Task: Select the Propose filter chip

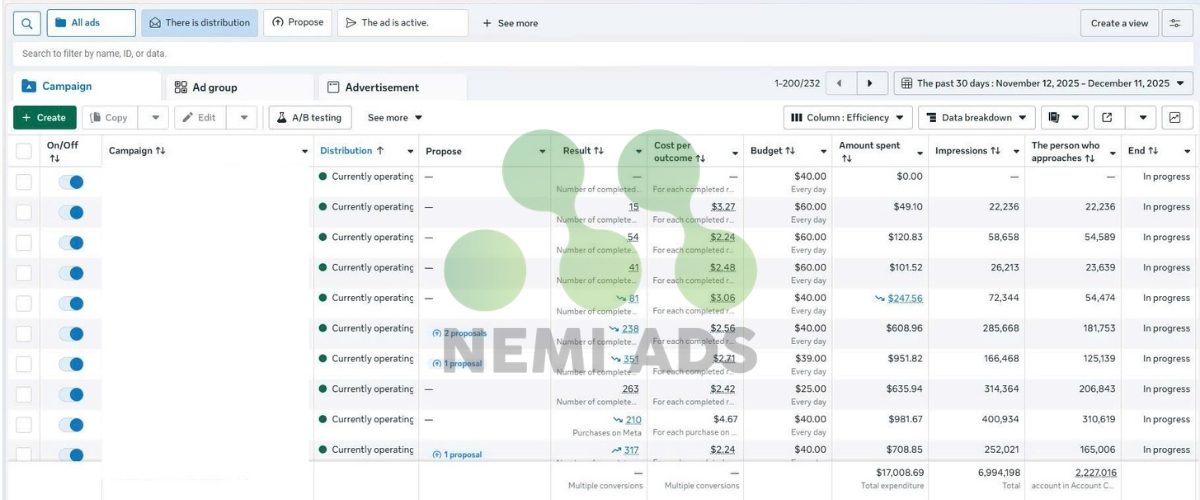Action: click(298, 23)
